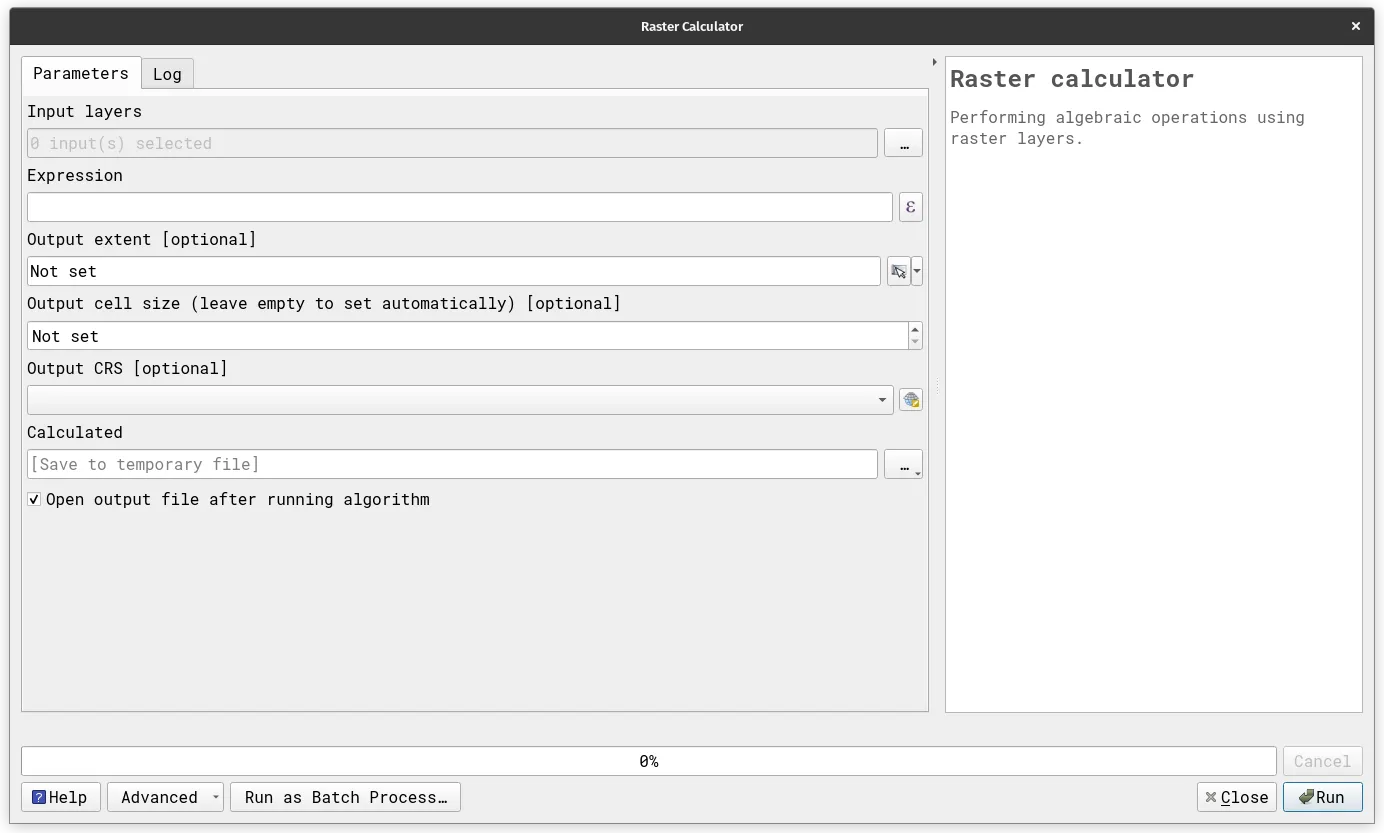1384x833 pixels.
Task: Increase Output cell size with the up stepper
Action: coord(915,330)
